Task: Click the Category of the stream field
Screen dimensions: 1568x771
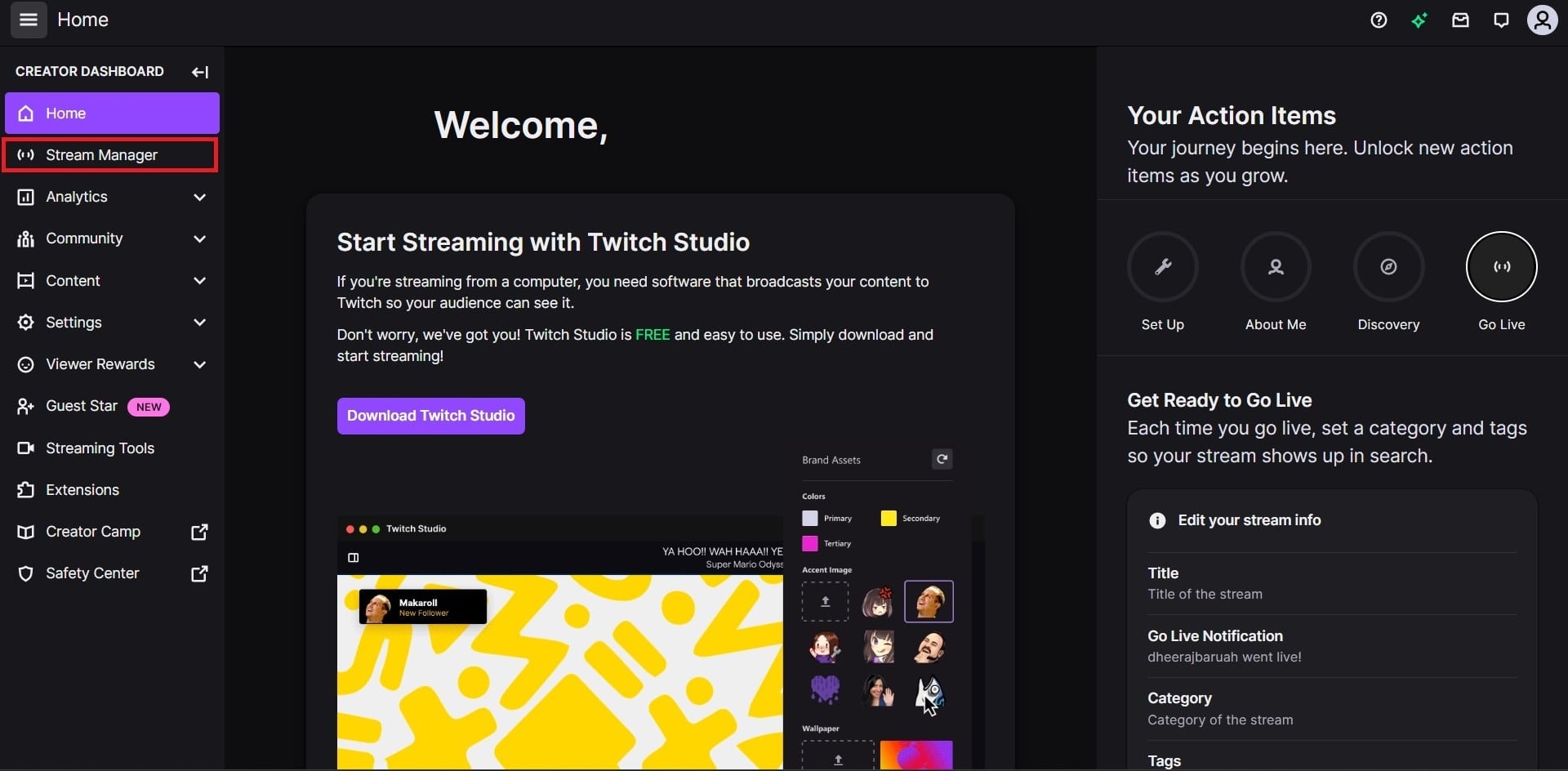Action: pyautogui.click(x=1332, y=709)
